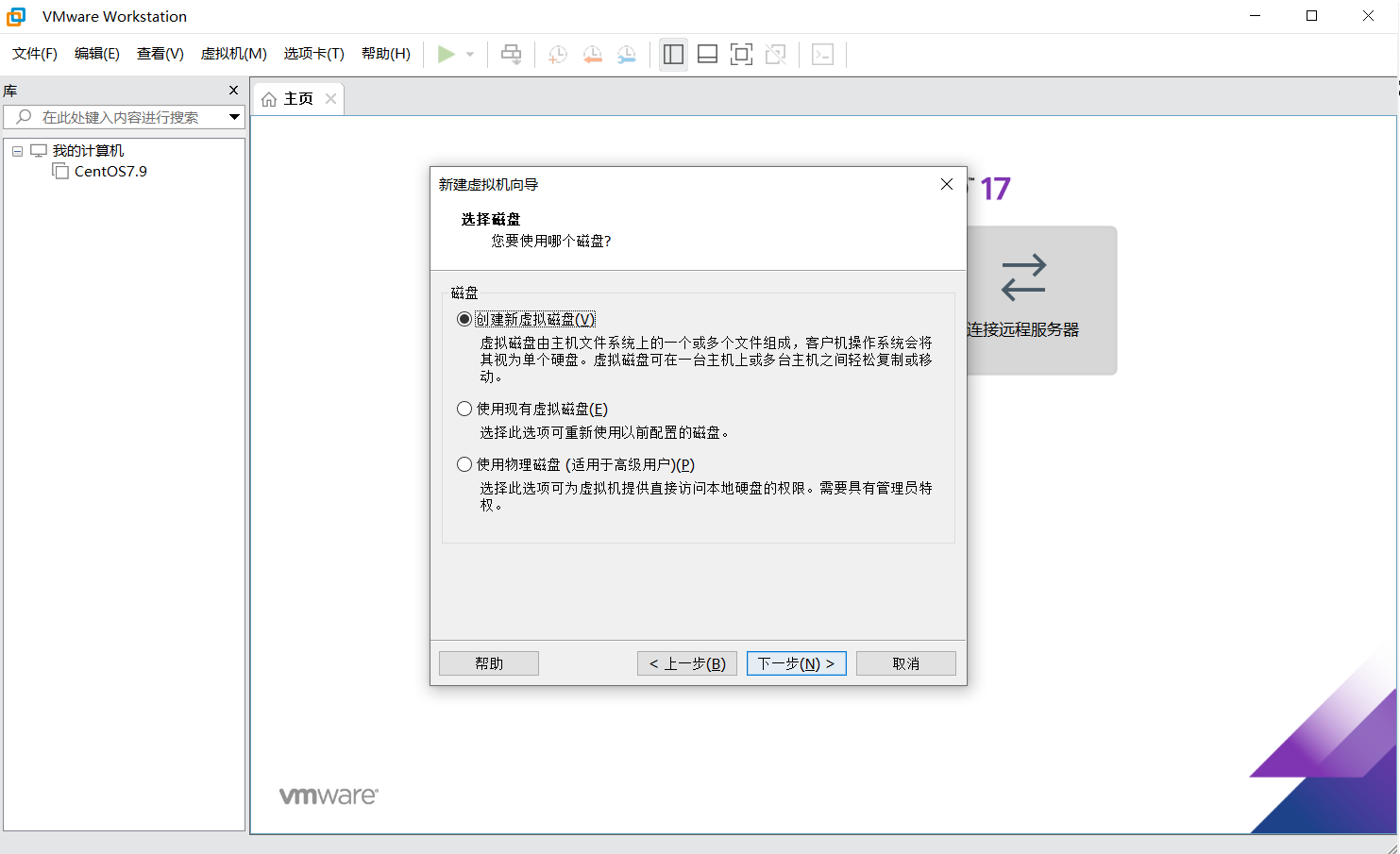
Task: Open the 虚拟机(M) menu
Action: pos(234,54)
